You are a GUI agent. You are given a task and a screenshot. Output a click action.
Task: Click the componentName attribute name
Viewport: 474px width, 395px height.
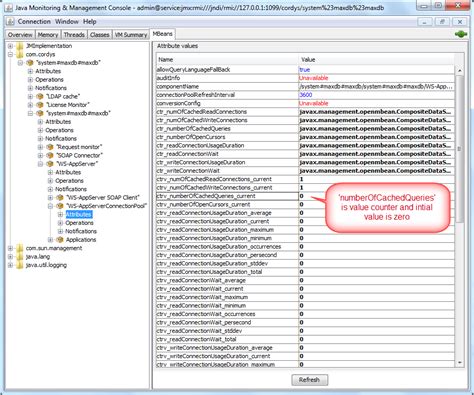178,86
